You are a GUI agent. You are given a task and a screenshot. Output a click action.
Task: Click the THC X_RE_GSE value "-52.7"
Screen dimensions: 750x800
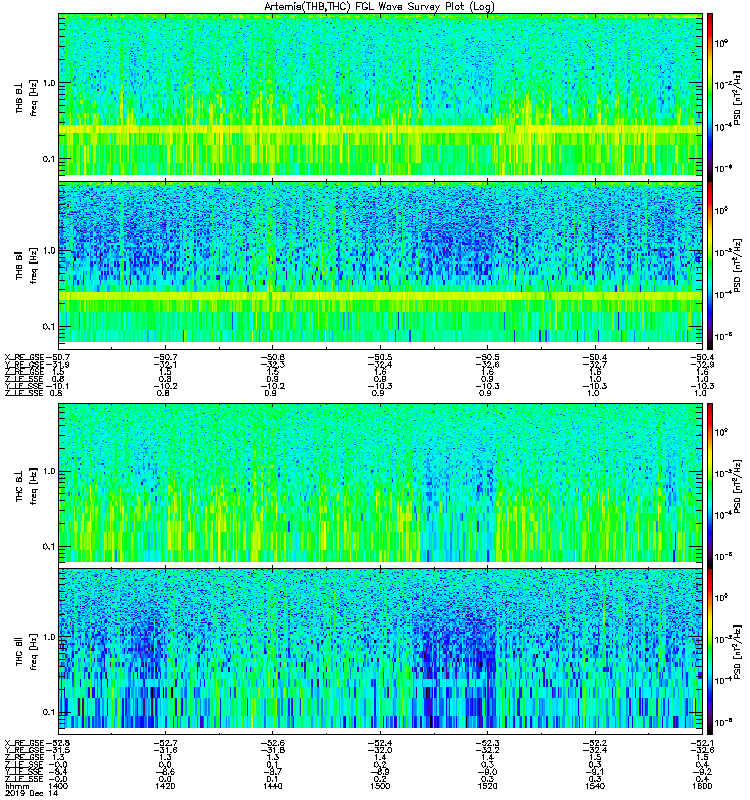(x=165, y=743)
